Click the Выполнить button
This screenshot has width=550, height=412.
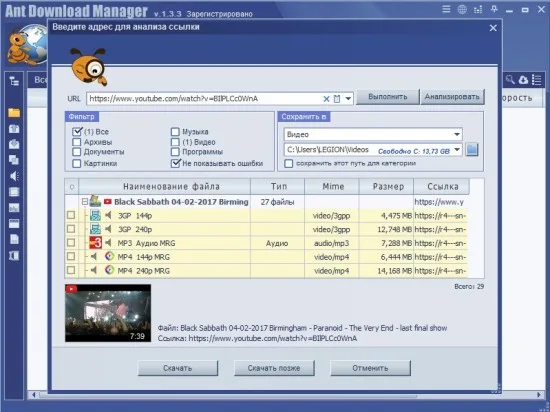click(x=388, y=97)
